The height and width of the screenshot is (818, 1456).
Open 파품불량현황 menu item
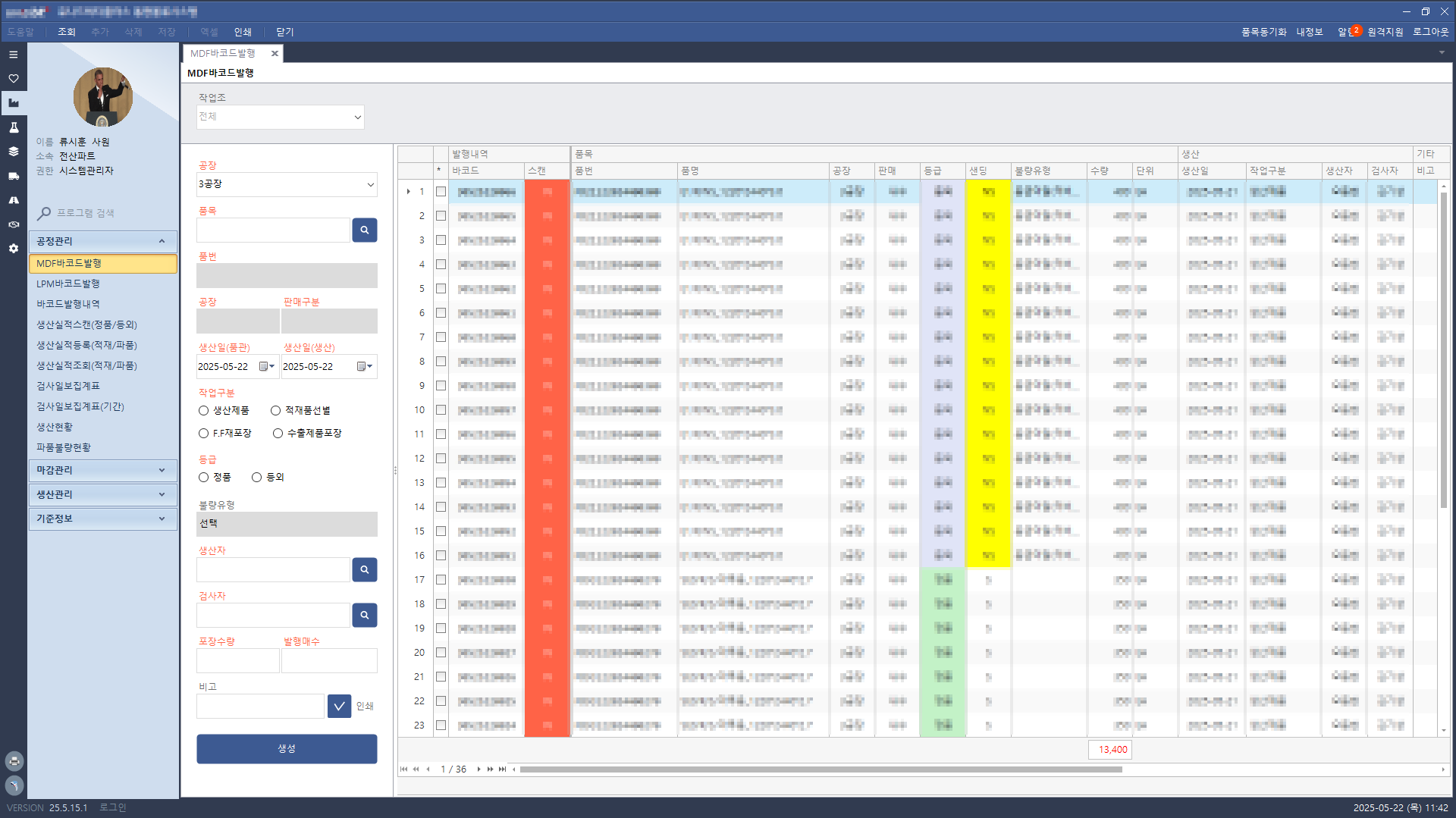pos(64,447)
